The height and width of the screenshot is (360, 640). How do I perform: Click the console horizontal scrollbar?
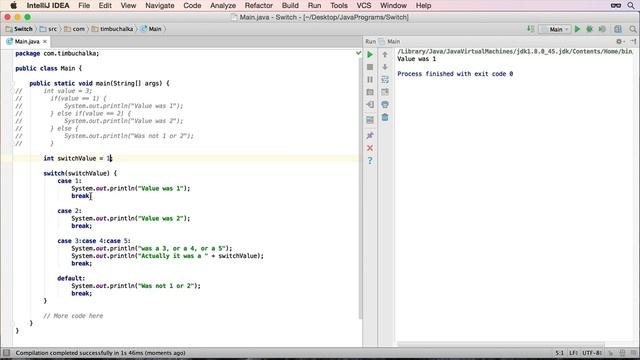(x=501, y=344)
